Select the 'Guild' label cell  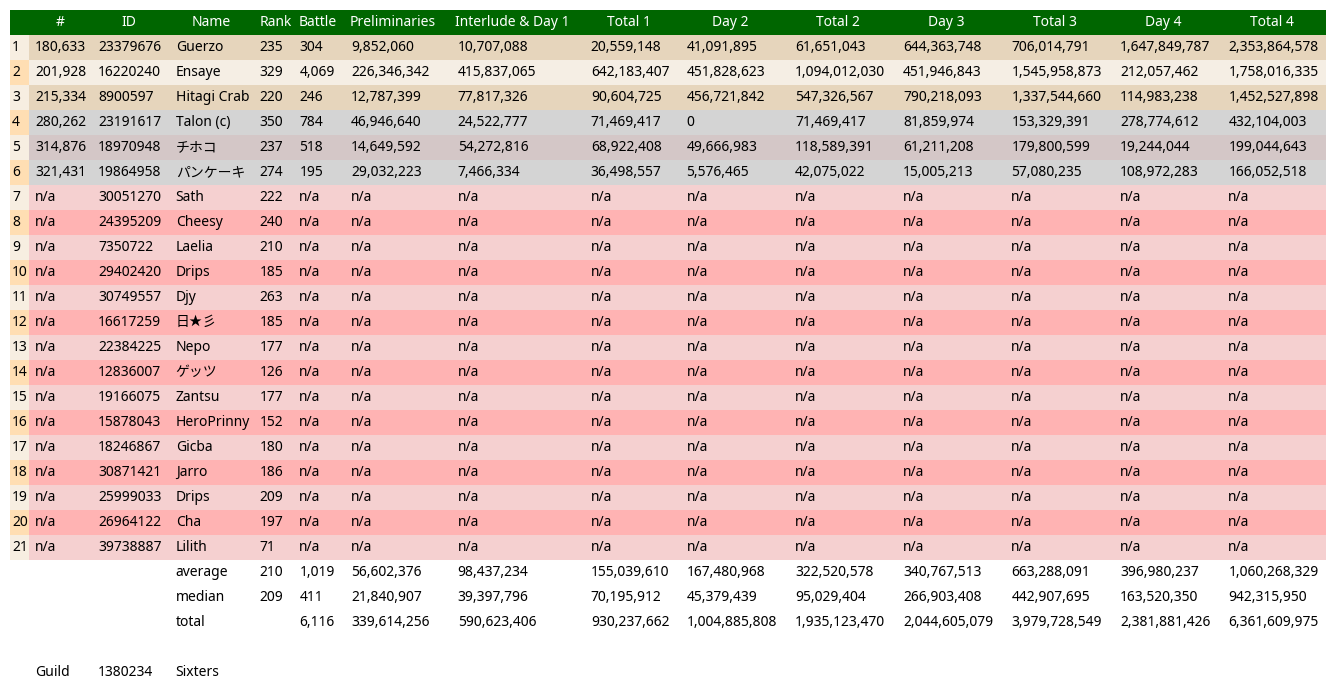(52, 671)
